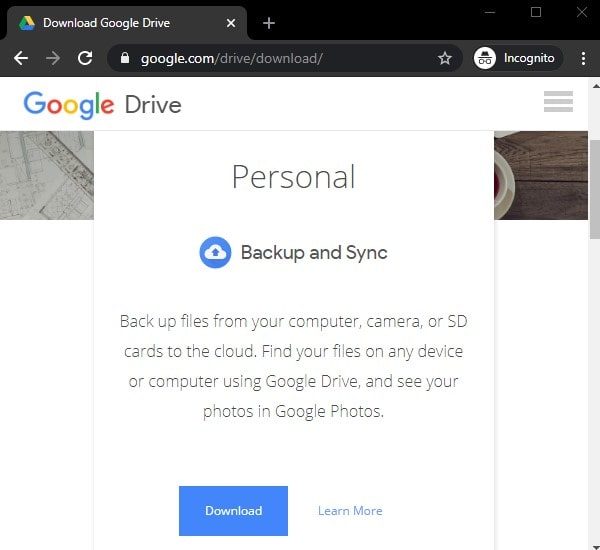Open the Google Drive hamburger menu

[x=558, y=101]
